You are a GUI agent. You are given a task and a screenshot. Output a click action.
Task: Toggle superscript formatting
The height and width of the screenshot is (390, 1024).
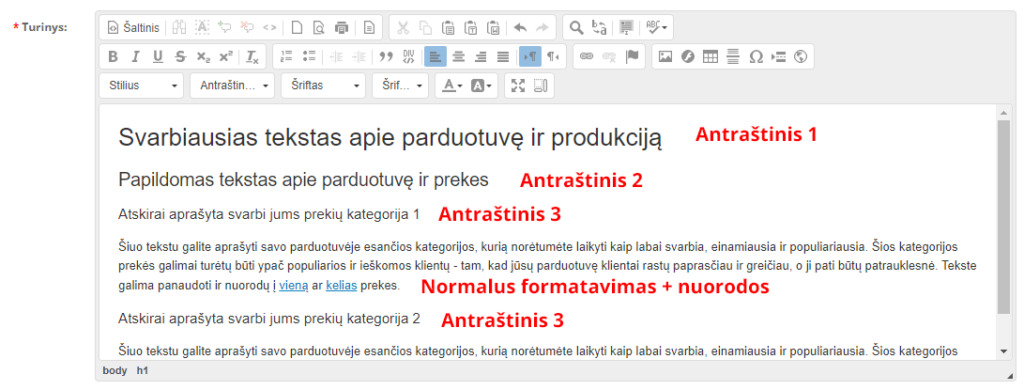pos(226,57)
